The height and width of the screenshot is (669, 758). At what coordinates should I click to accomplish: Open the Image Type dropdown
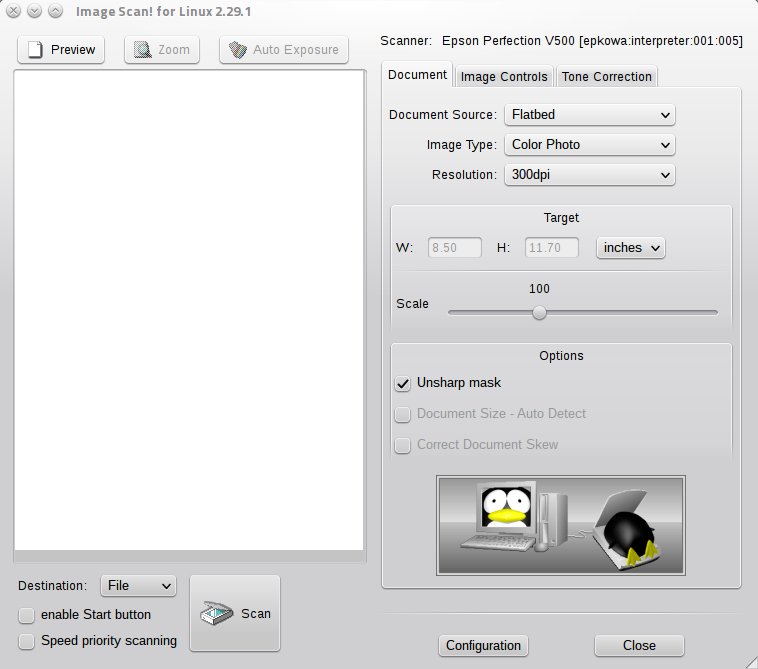[589, 145]
